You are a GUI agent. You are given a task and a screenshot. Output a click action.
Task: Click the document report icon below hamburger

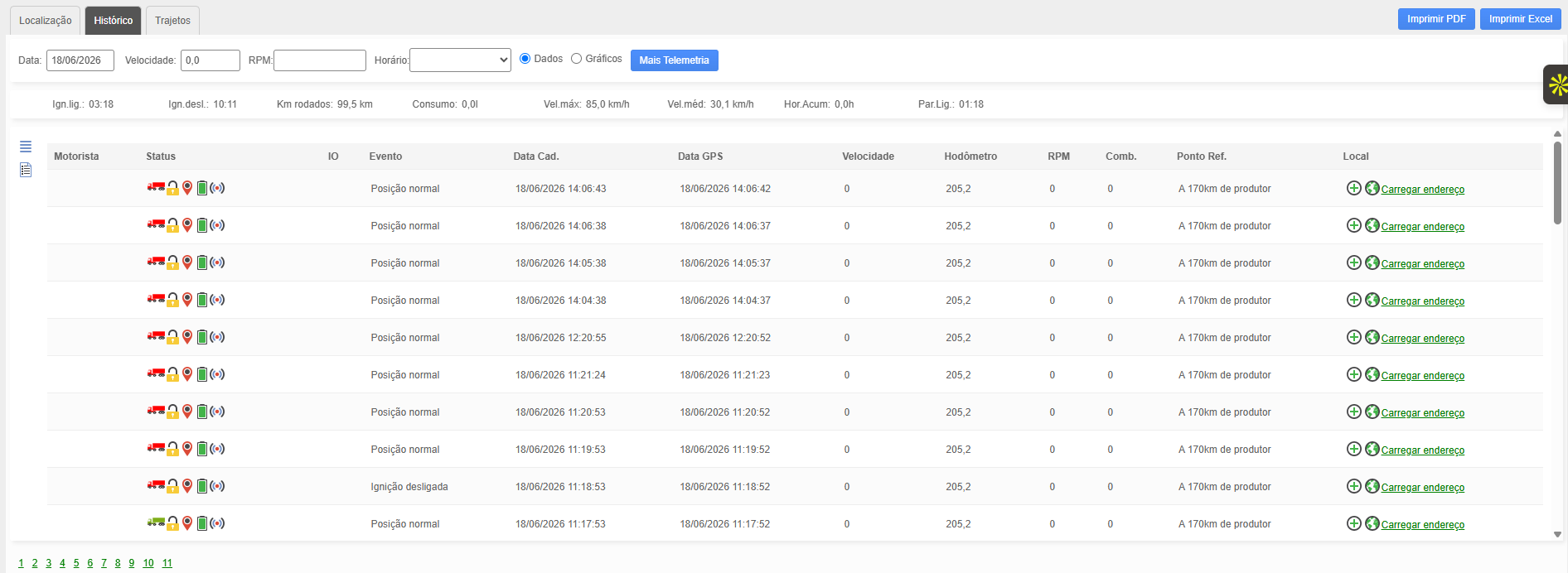coord(26,170)
